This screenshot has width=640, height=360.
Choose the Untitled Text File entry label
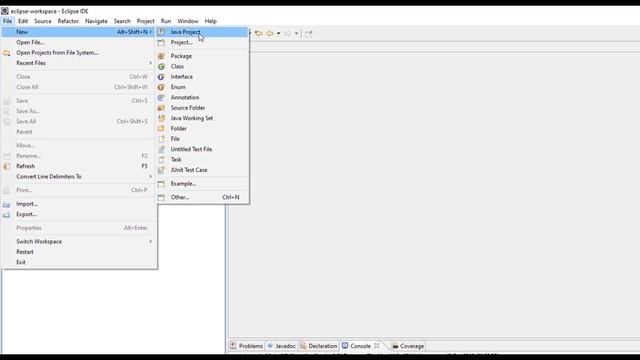tap(191, 149)
